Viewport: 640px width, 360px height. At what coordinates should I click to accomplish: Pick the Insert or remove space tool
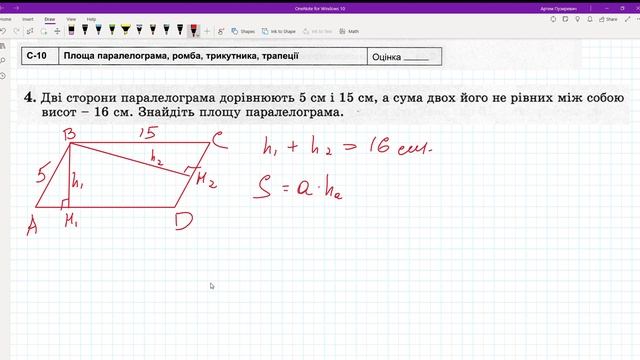click(x=57, y=31)
